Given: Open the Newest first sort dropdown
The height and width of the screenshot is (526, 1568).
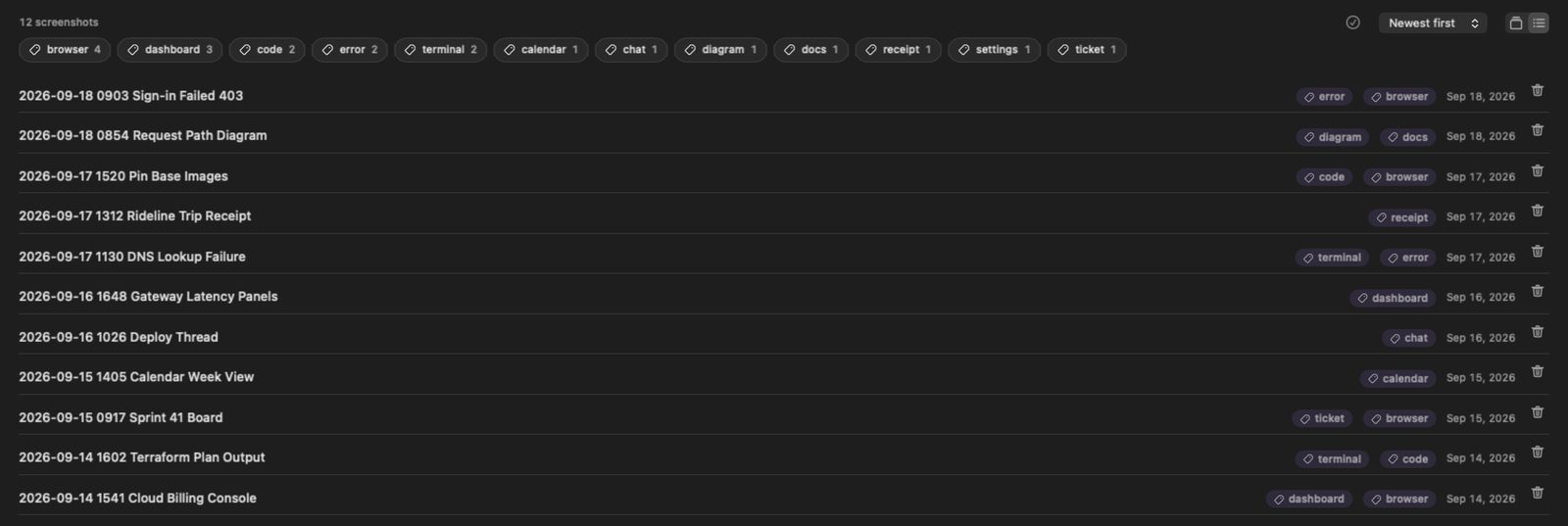Looking at the screenshot, I should (1433, 23).
